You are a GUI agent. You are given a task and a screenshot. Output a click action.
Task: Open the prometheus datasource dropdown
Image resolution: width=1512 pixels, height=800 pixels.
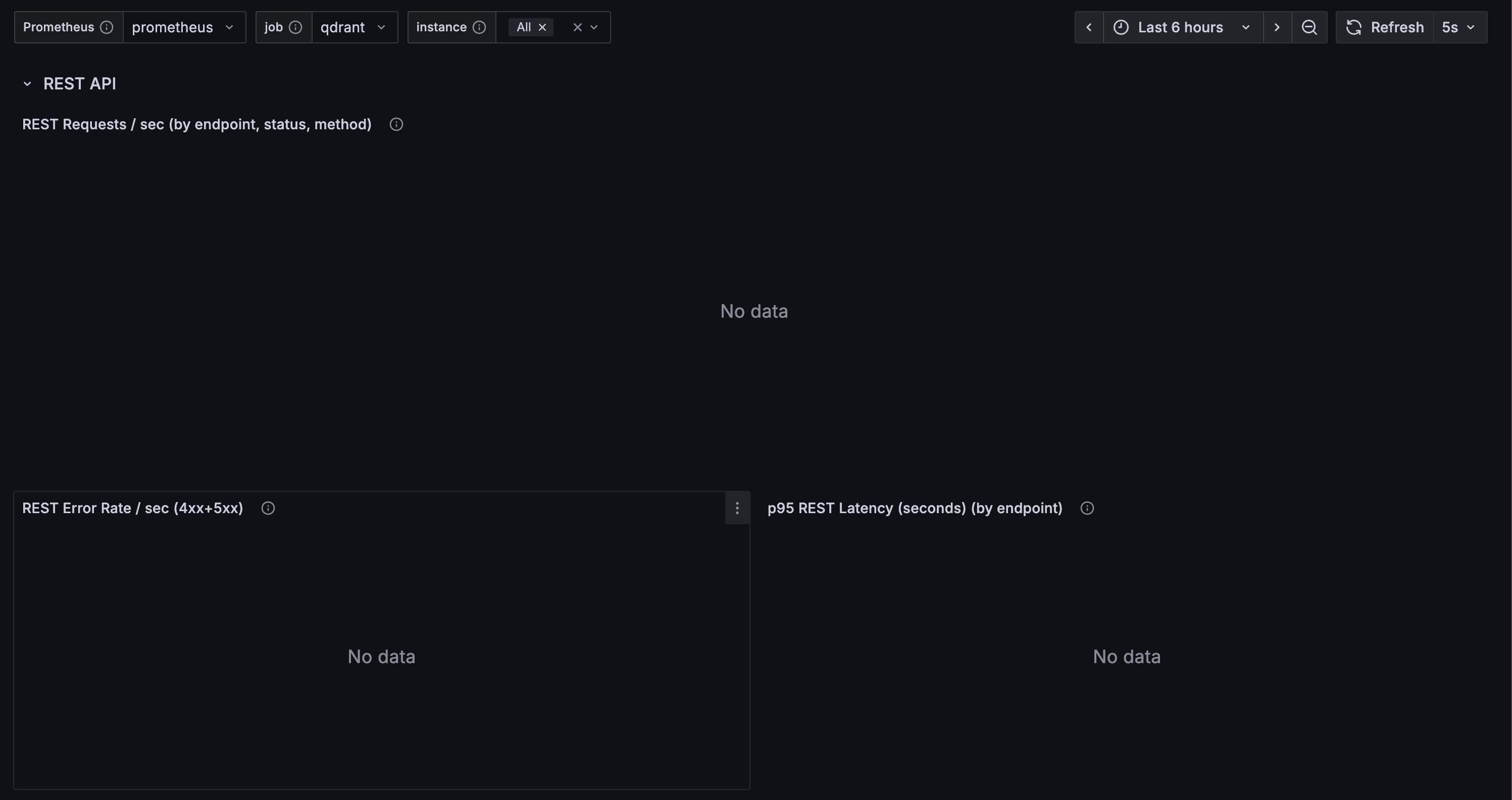click(183, 28)
